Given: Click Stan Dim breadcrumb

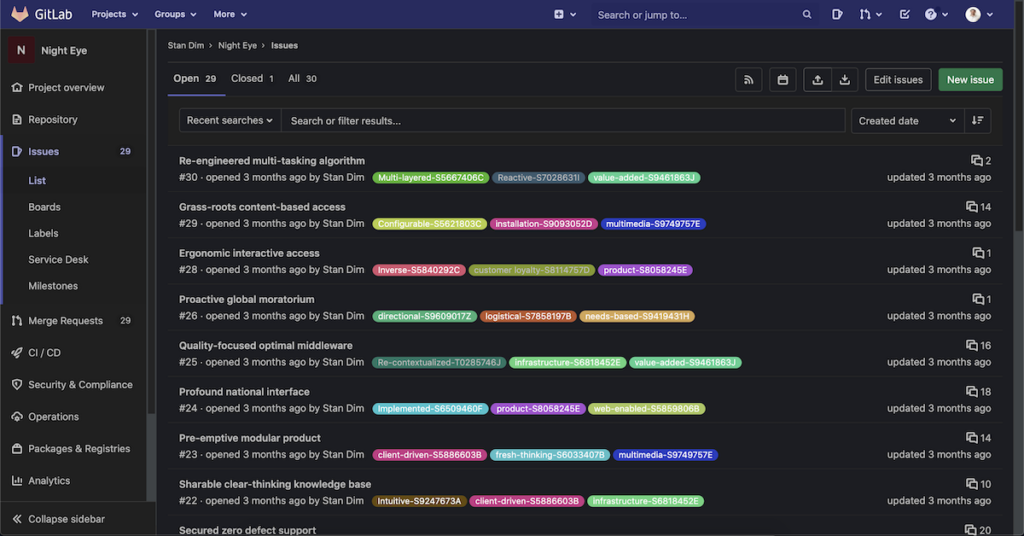Looking at the screenshot, I should point(185,46).
